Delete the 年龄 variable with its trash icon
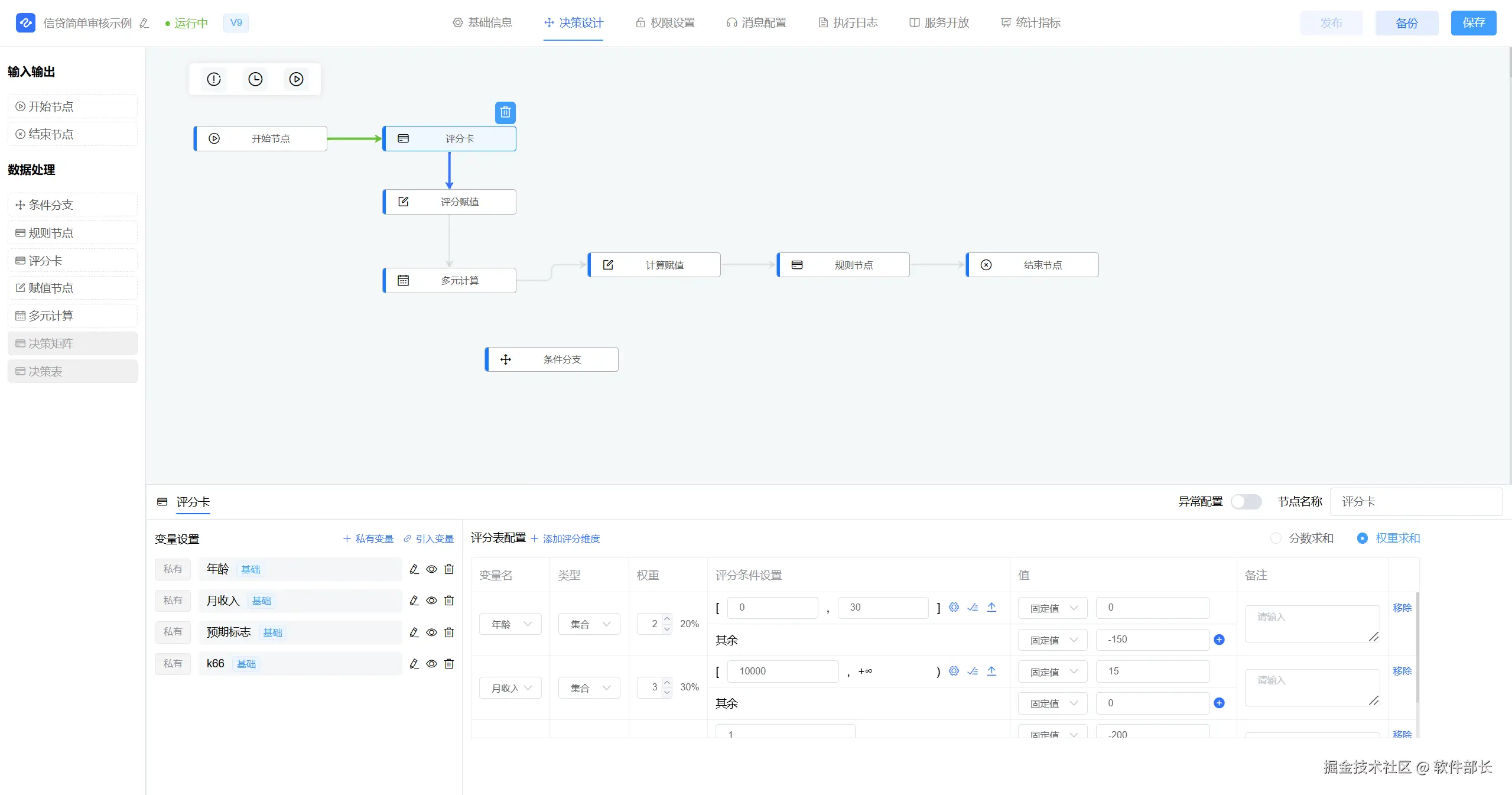The image size is (1512, 795). pyautogui.click(x=449, y=569)
